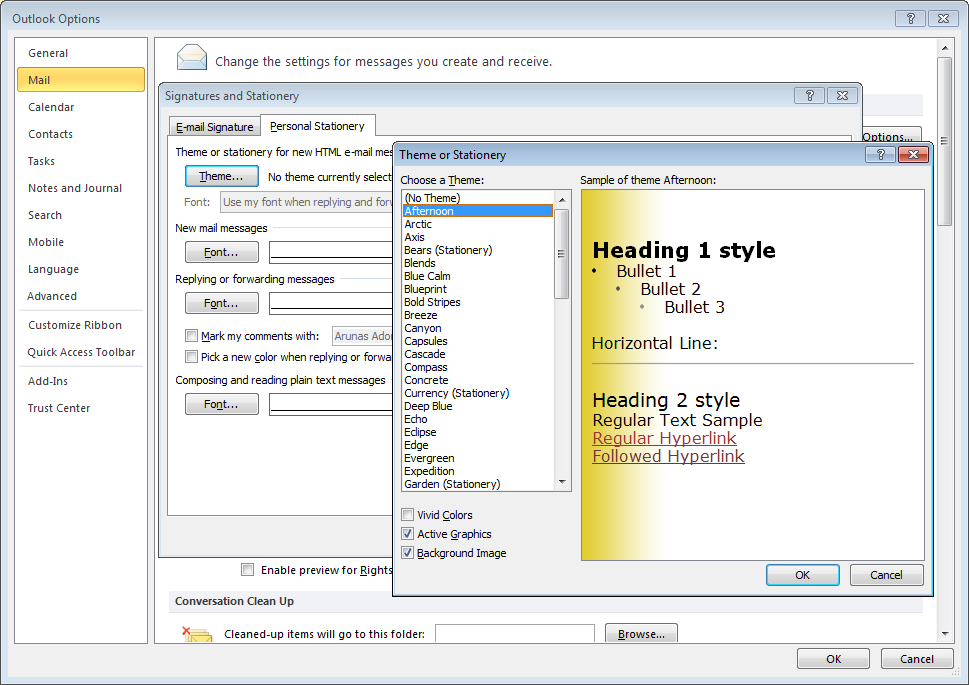
Task: Select Personal Stationery tab
Action: coord(318,126)
